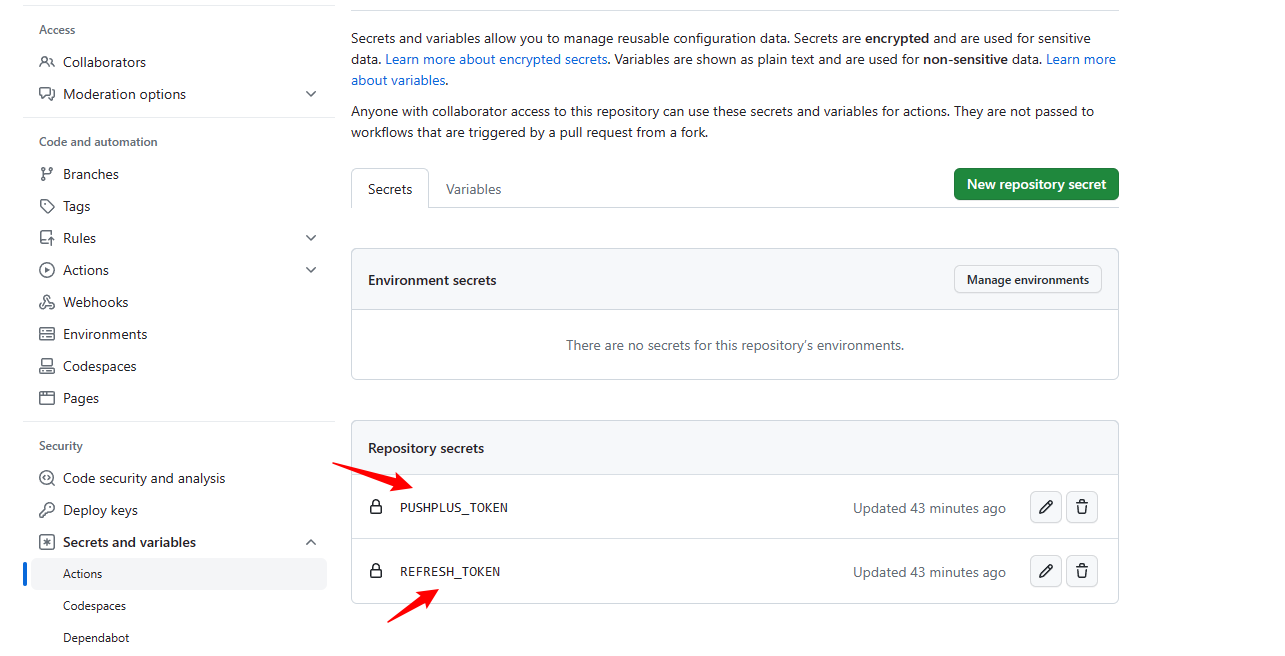Click the Deploy keys key icon
Screen dimensions: 1285x656
tap(47, 510)
